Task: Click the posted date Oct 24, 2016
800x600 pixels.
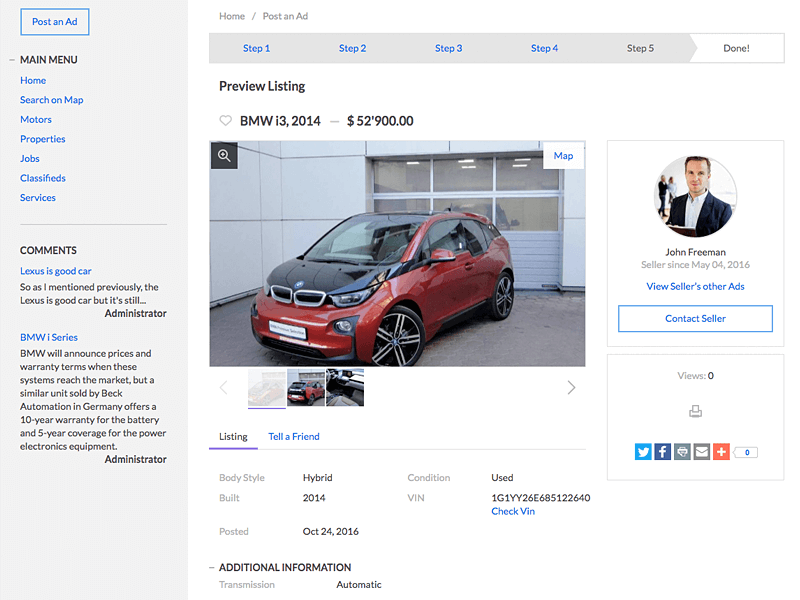Action: tap(331, 532)
